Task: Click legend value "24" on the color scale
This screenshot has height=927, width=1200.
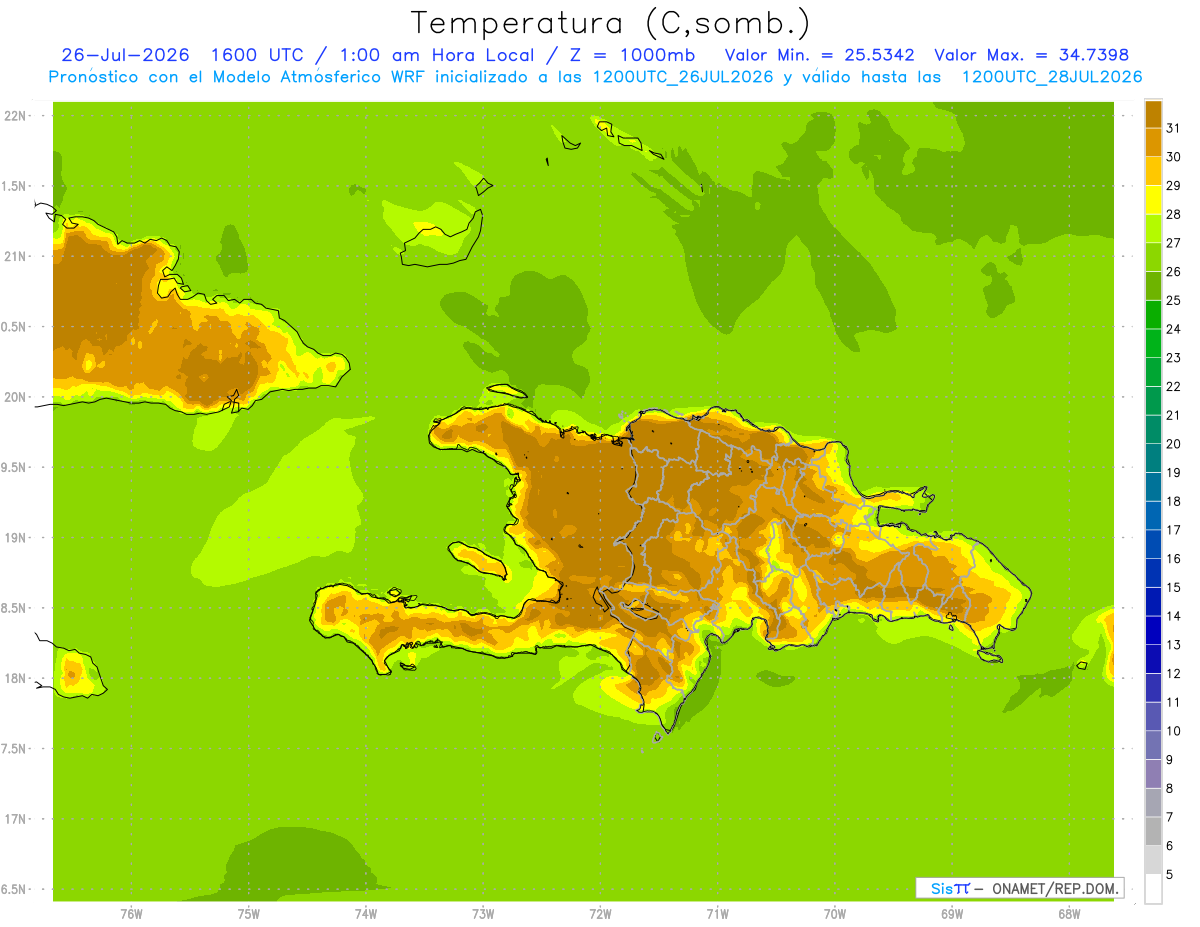Action: point(1174,329)
